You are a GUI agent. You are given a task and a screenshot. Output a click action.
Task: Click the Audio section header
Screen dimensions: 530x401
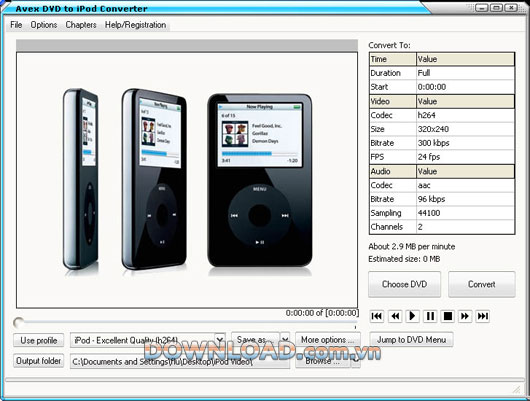[x=393, y=171]
